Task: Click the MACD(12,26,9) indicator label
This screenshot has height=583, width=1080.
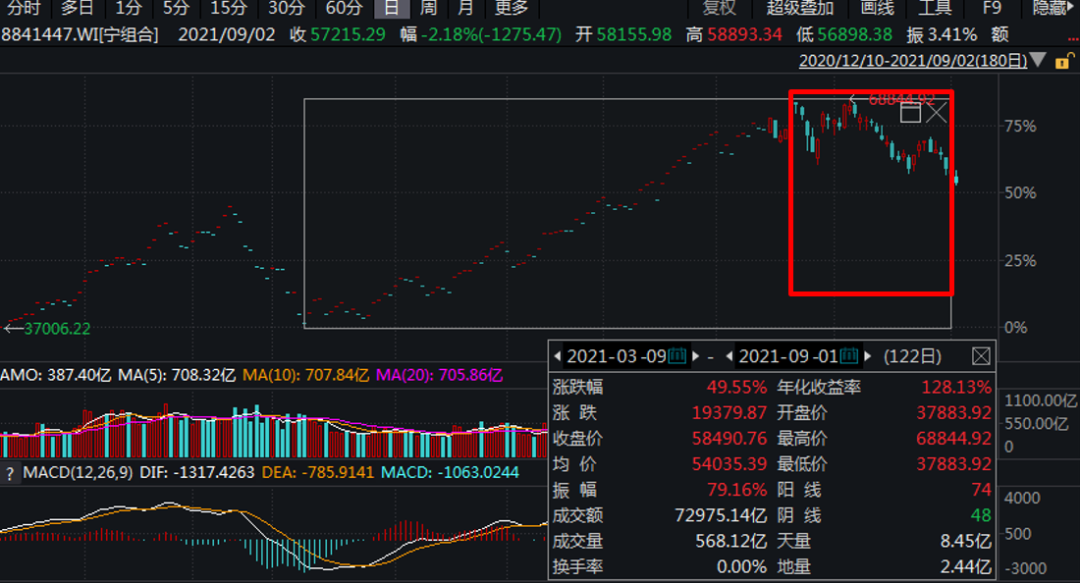Action: point(78,473)
